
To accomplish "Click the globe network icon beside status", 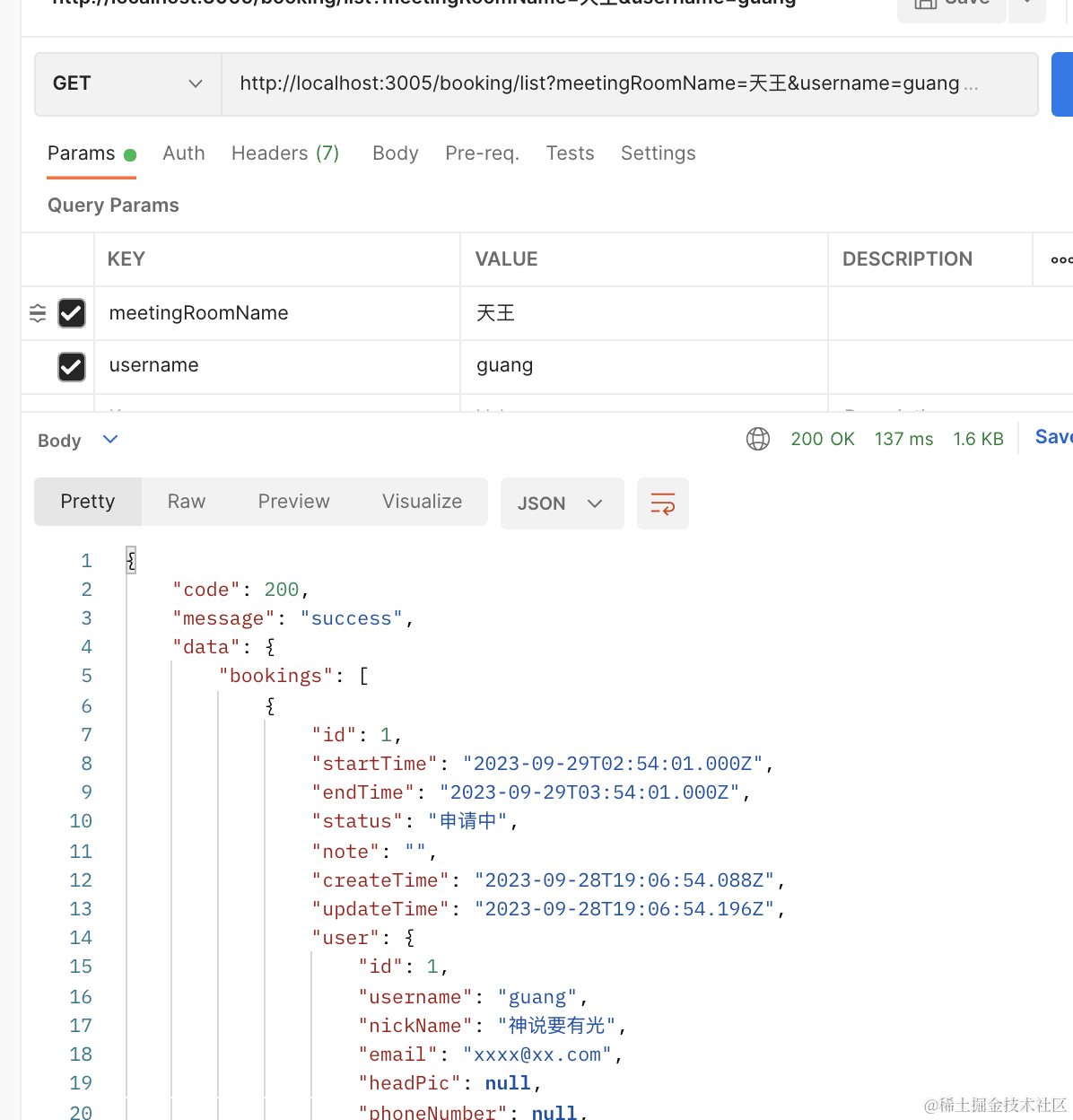I will click(x=758, y=439).
